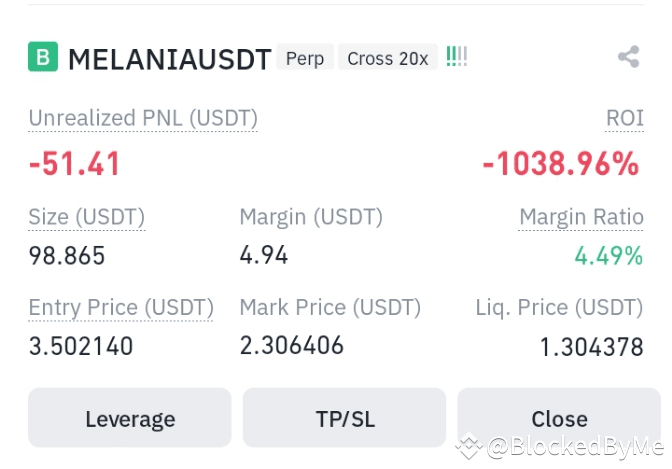Image resolution: width=672 pixels, height=469 pixels.
Task: Tap the Perp contract tag
Action: point(305,58)
